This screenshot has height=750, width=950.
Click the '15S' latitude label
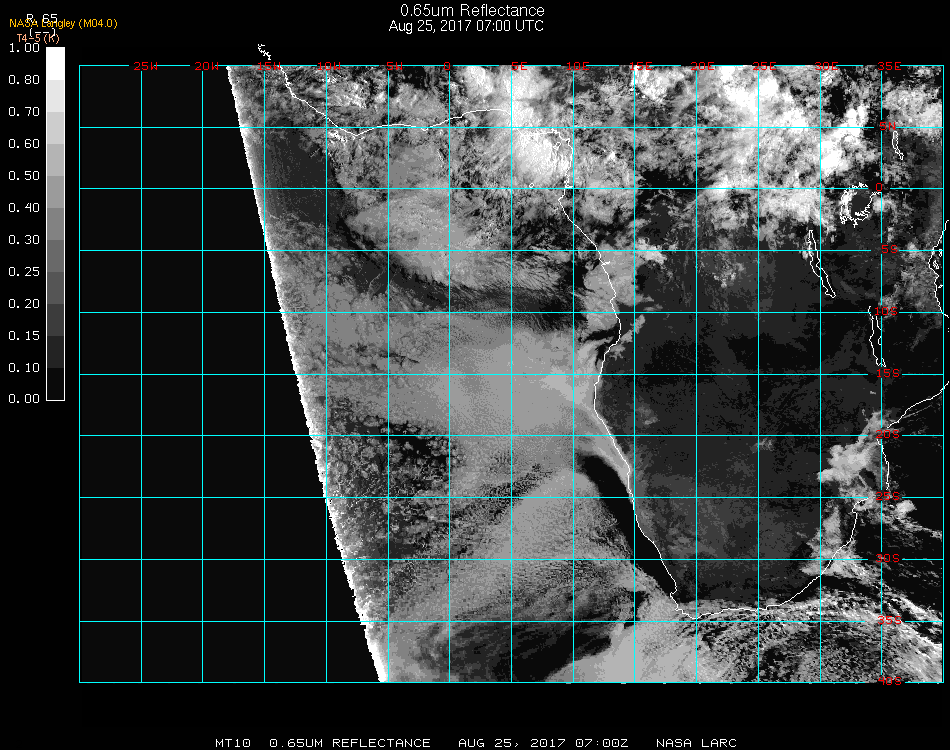(888, 373)
